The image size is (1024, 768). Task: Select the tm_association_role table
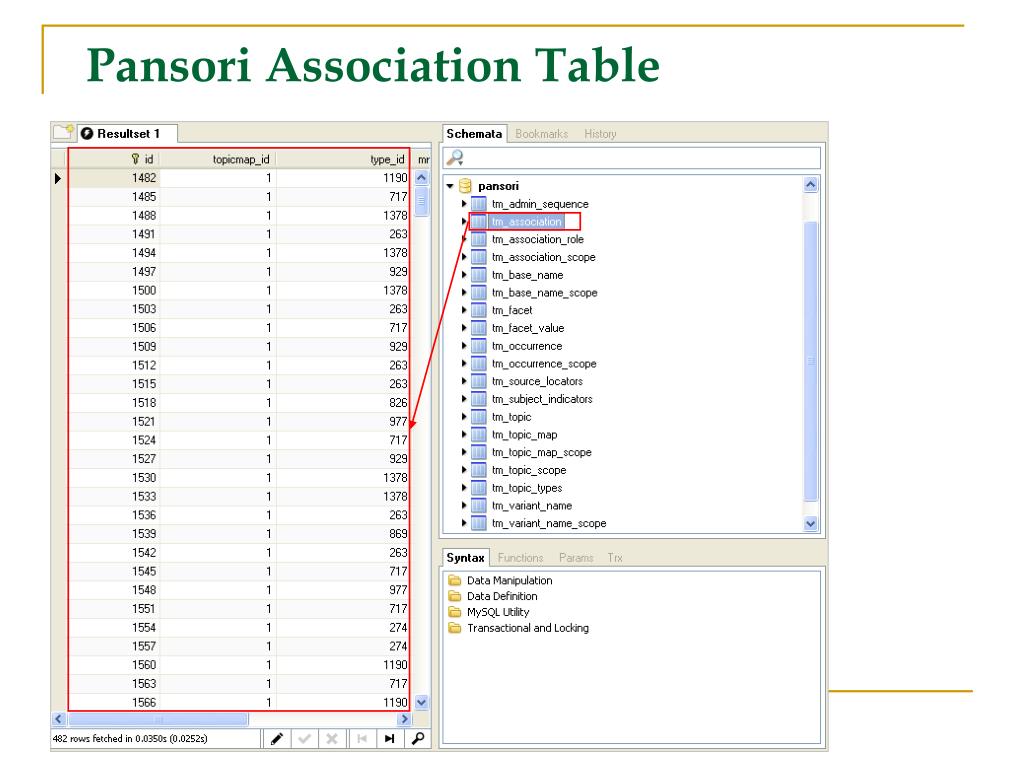click(x=537, y=239)
